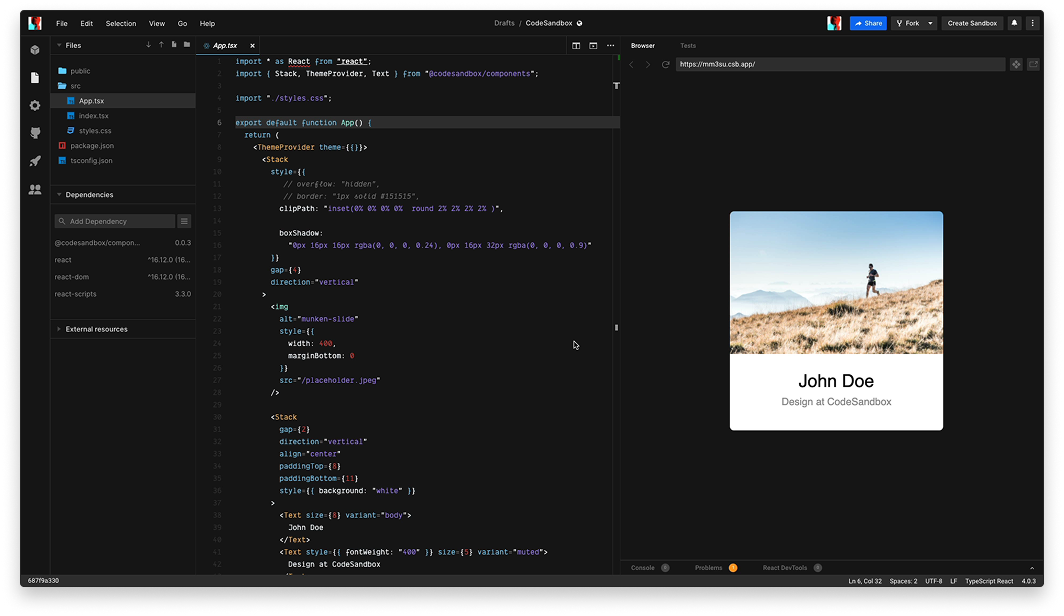The height and width of the screenshot is (616, 1064).
Task: Click the Add Dependency search field
Action: 114,221
